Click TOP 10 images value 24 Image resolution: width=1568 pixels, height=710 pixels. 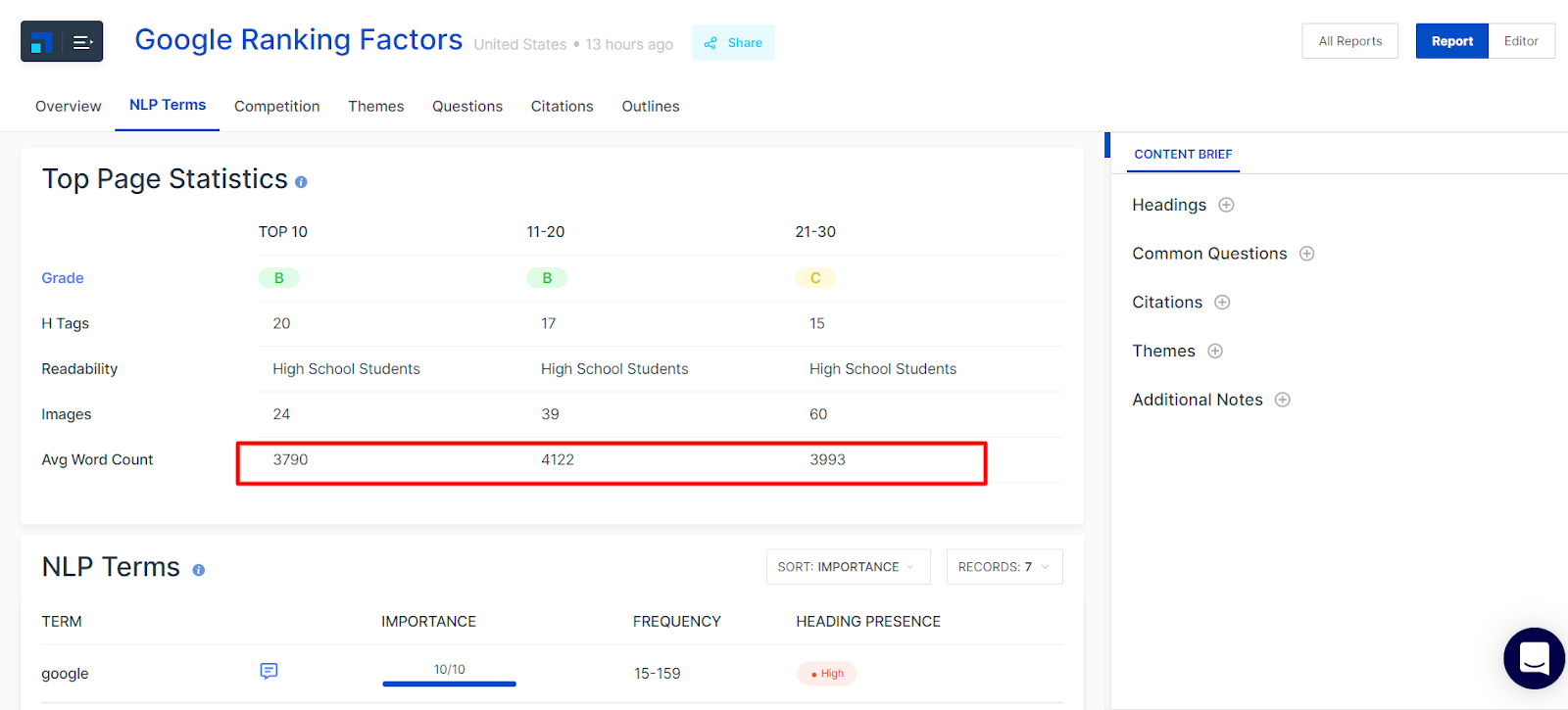(281, 414)
